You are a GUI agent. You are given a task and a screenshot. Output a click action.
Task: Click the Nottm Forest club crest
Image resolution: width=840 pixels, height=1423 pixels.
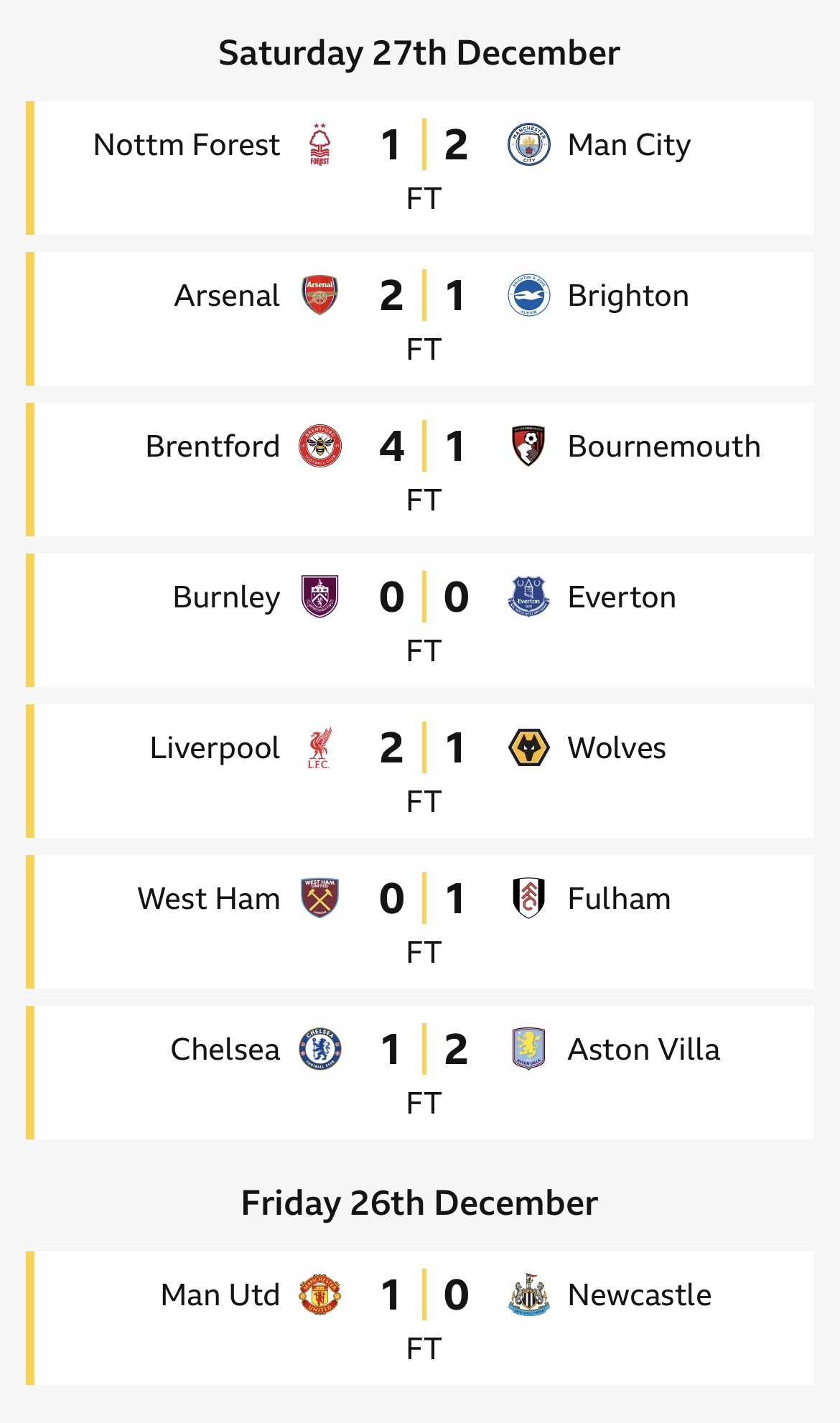pyautogui.click(x=320, y=144)
